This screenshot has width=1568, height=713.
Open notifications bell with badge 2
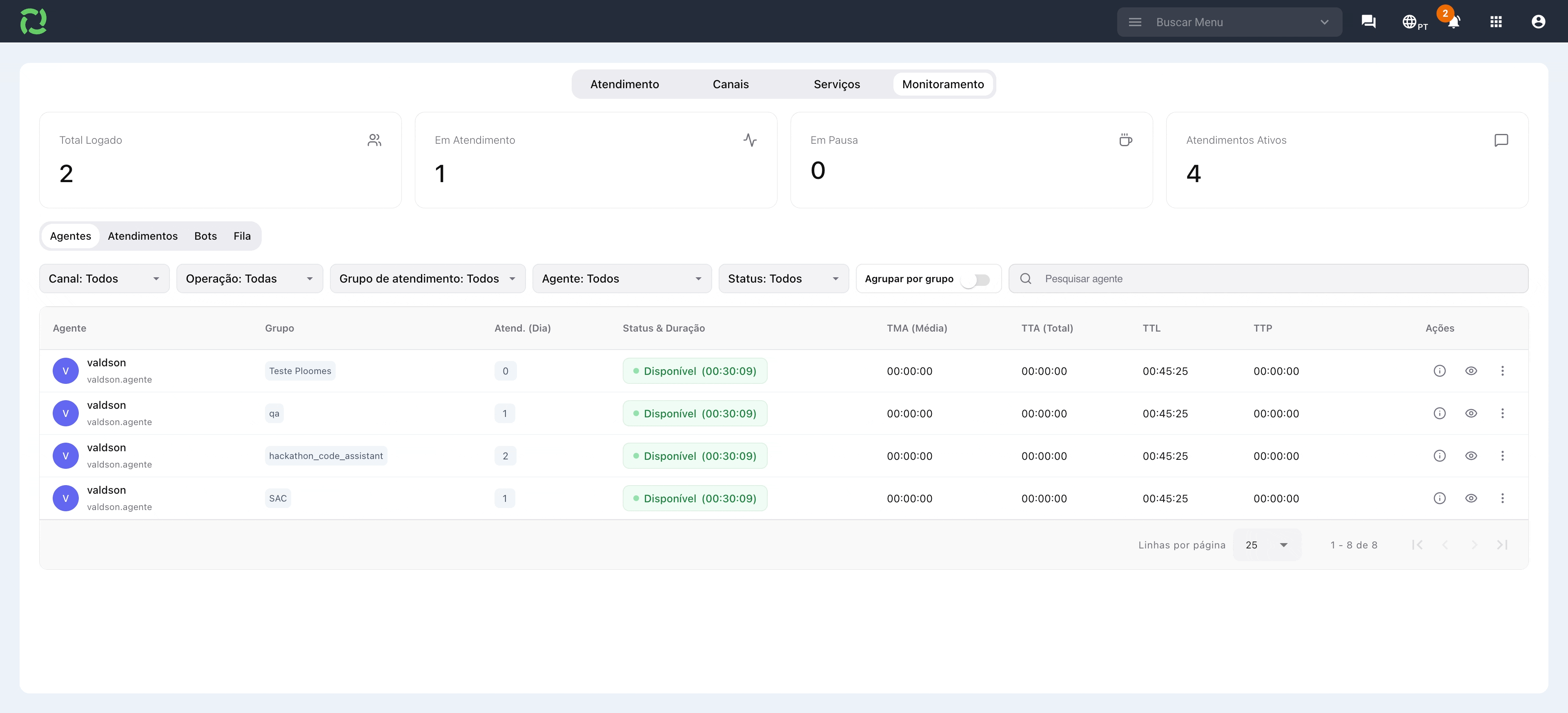[1454, 22]
